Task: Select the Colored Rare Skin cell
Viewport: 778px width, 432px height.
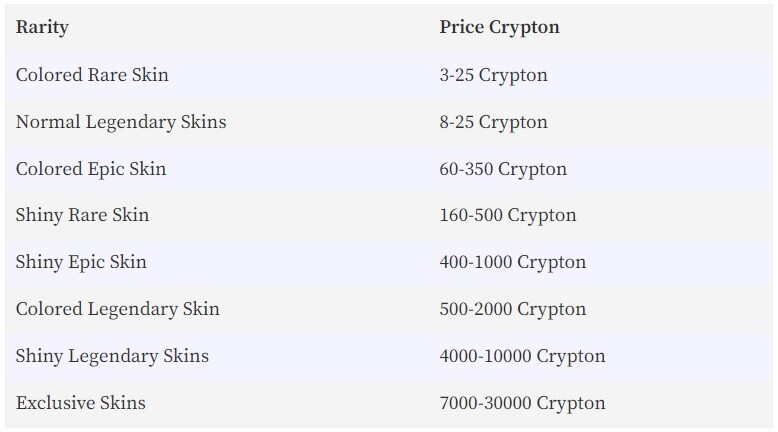Action: coord(92,75)
